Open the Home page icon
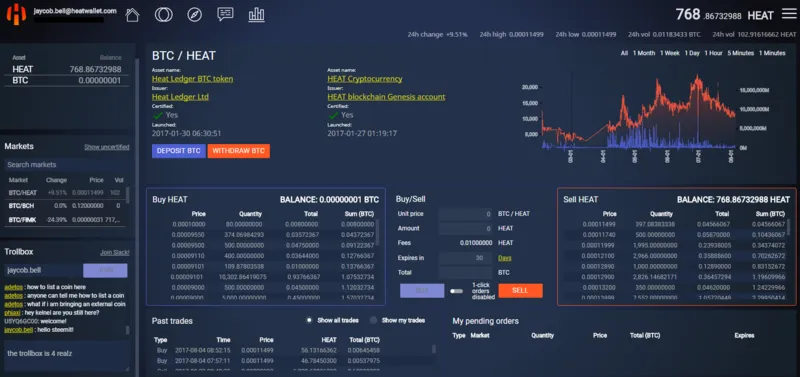The image size is (800, 377). tap(132, 14)
